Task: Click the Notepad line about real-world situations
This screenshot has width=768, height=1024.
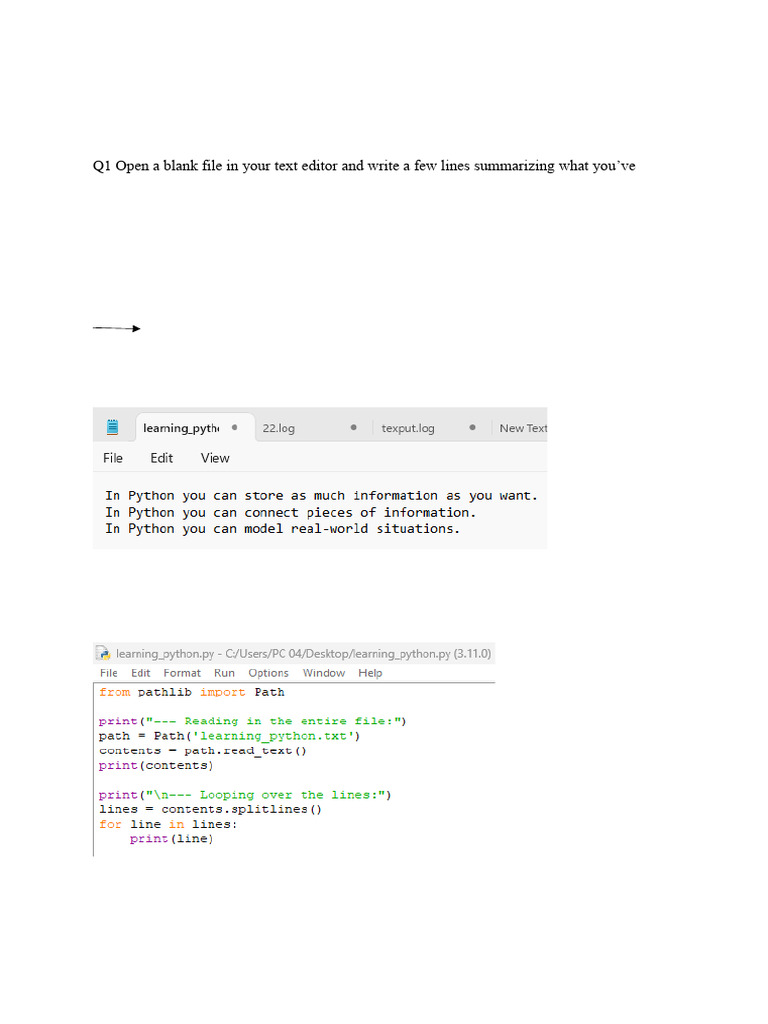Action: (282, 528)
